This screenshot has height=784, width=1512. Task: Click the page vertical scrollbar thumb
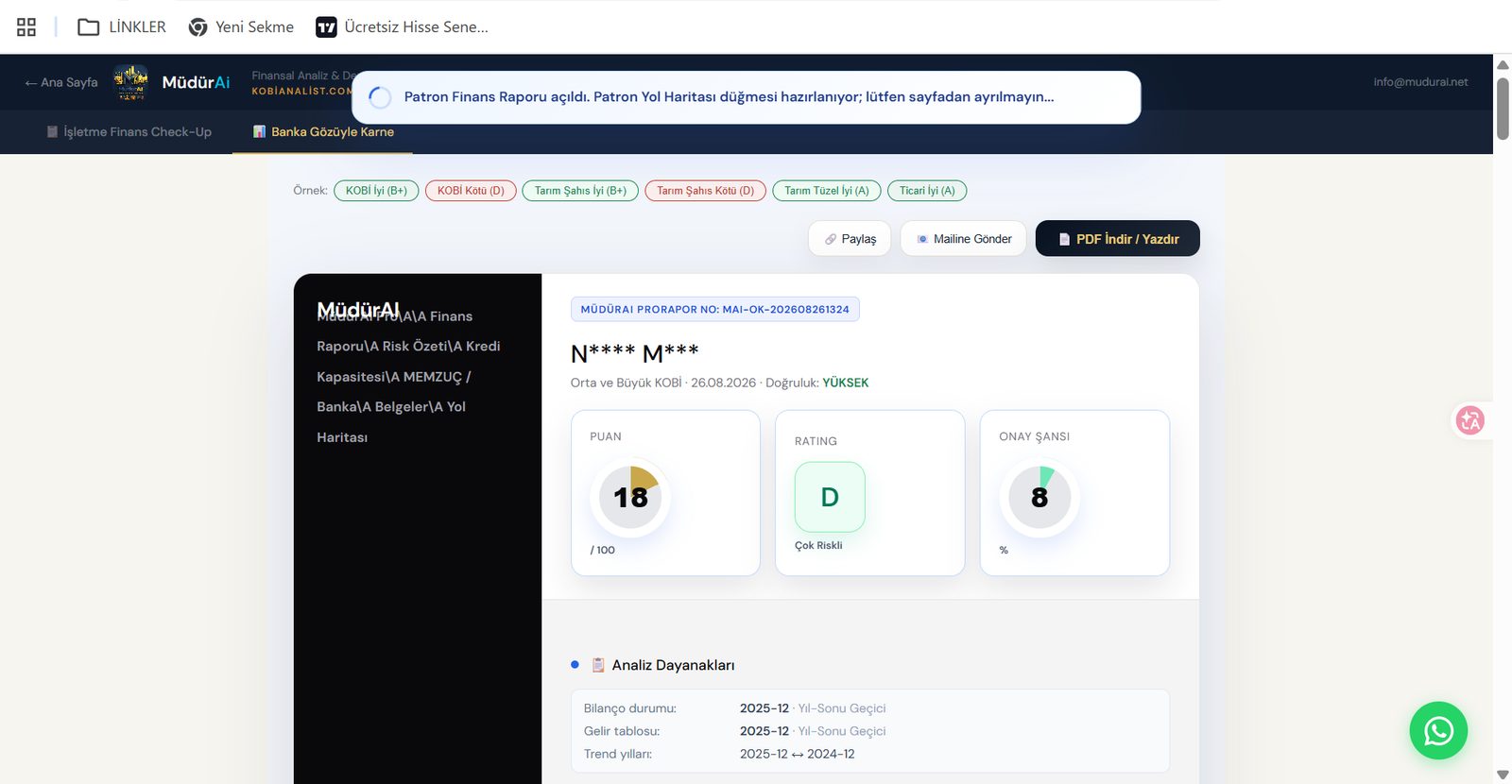pyautogui.click(x=1503, y=109)
